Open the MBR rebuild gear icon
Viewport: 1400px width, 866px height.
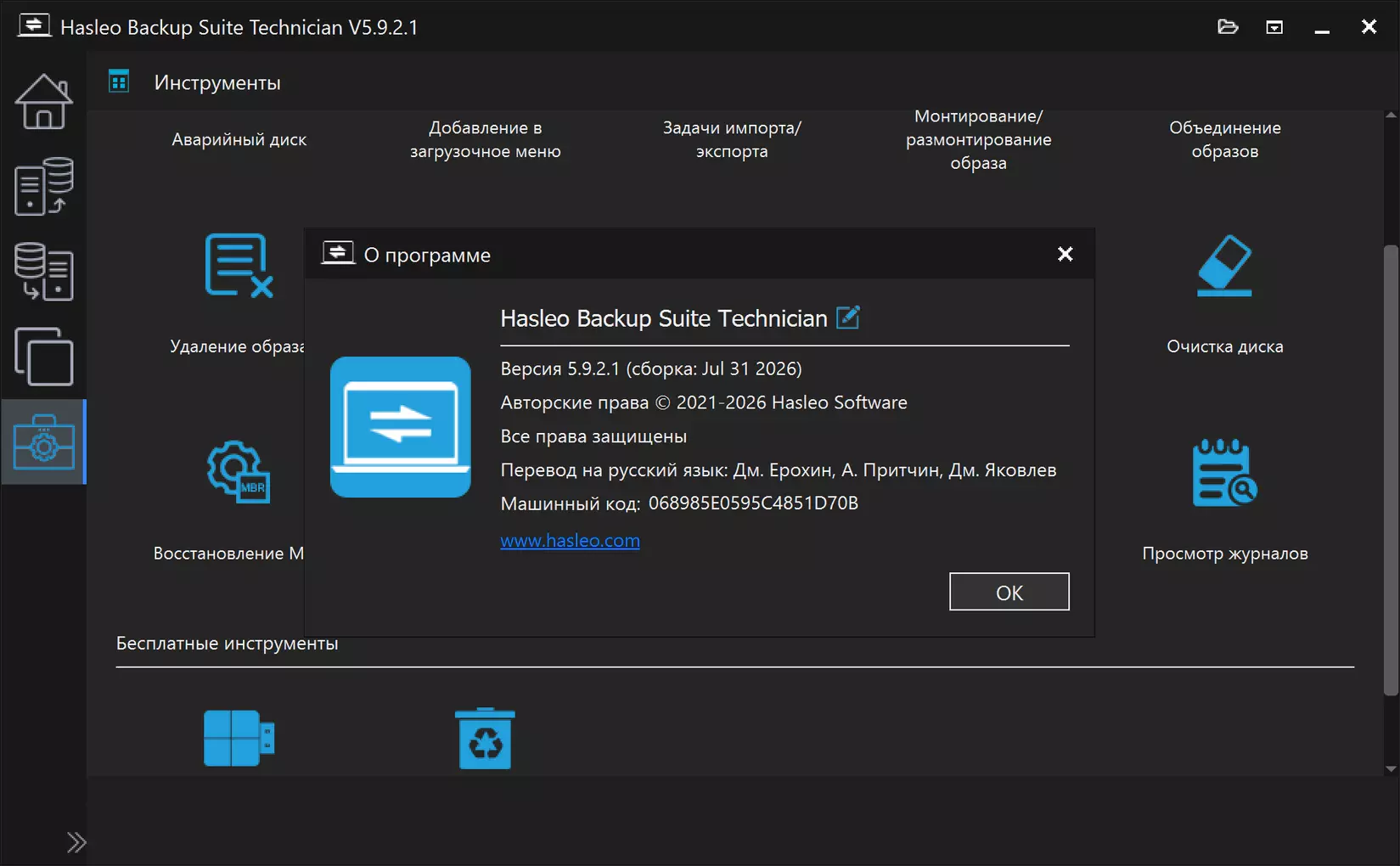click(x=239, y=471)
